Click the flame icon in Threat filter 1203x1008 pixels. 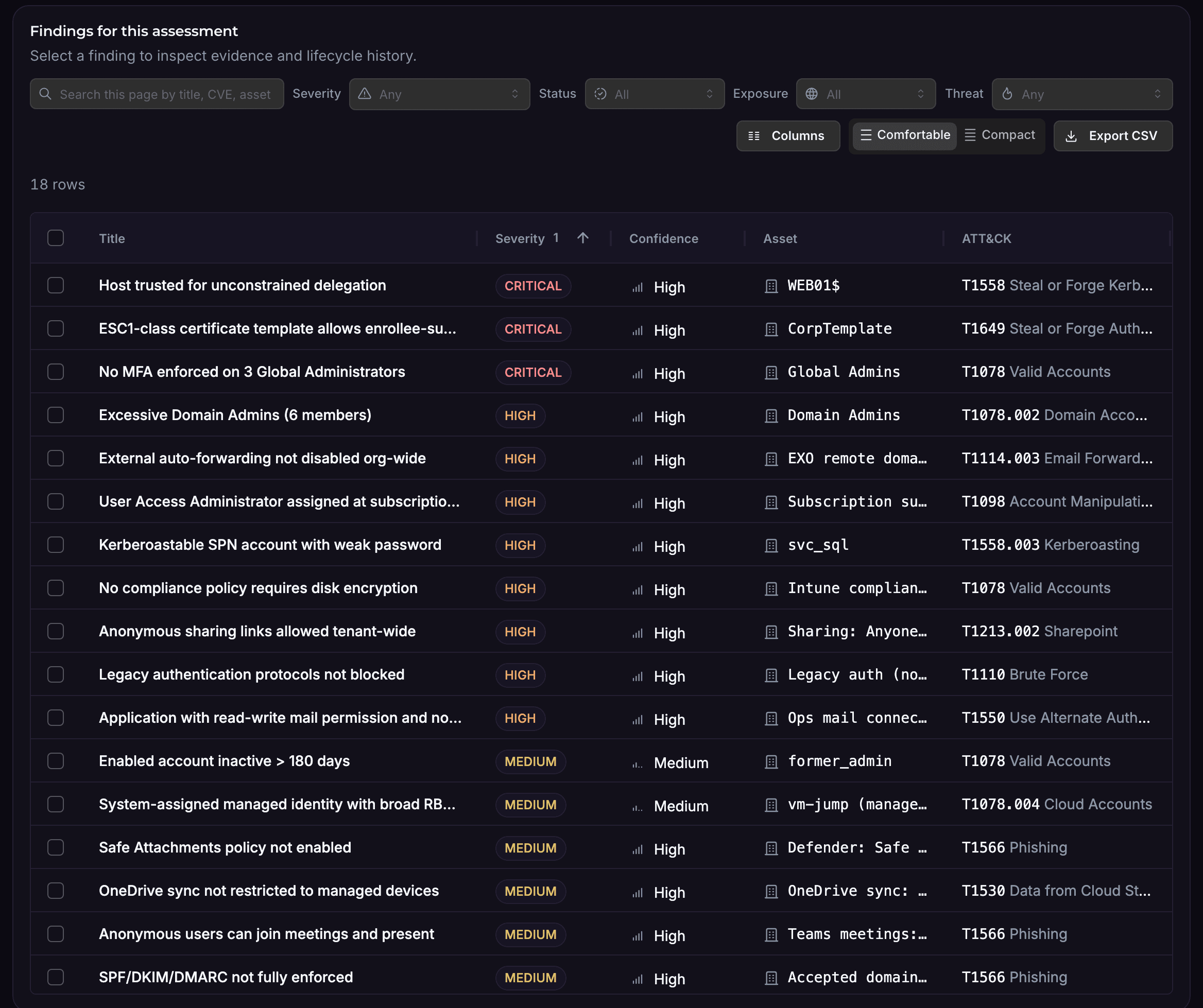click(1007, 94)
